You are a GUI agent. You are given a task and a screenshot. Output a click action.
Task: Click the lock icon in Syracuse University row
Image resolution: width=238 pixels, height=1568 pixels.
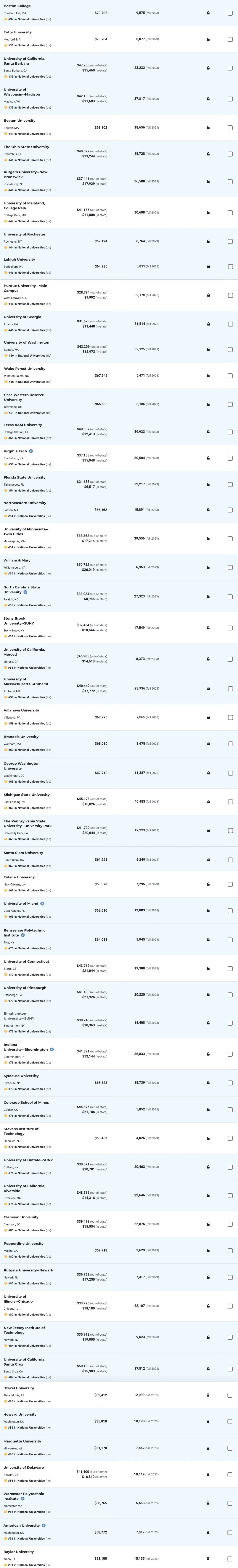[208, 1082]
